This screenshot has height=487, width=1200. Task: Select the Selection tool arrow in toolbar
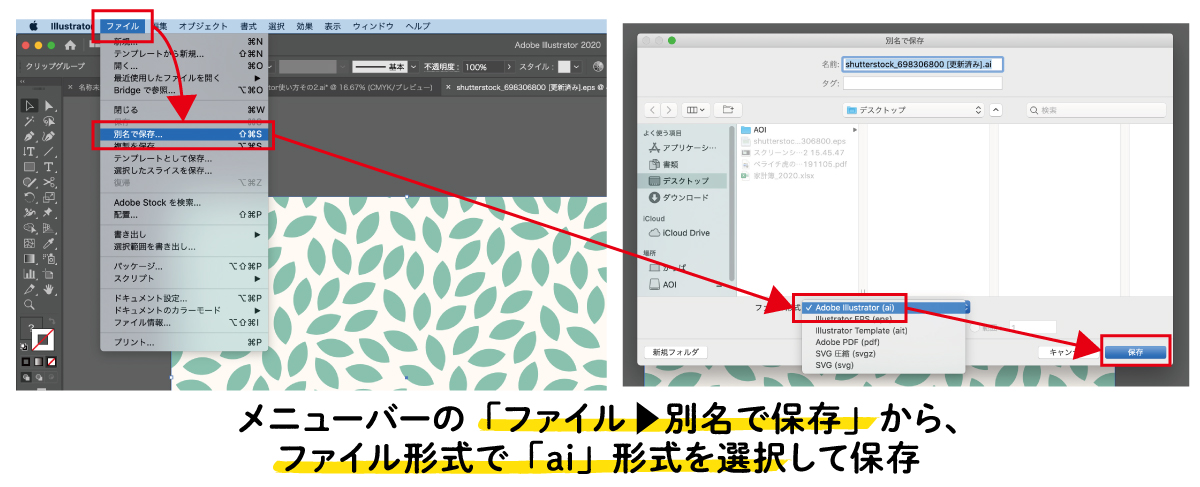click(29, 106)
